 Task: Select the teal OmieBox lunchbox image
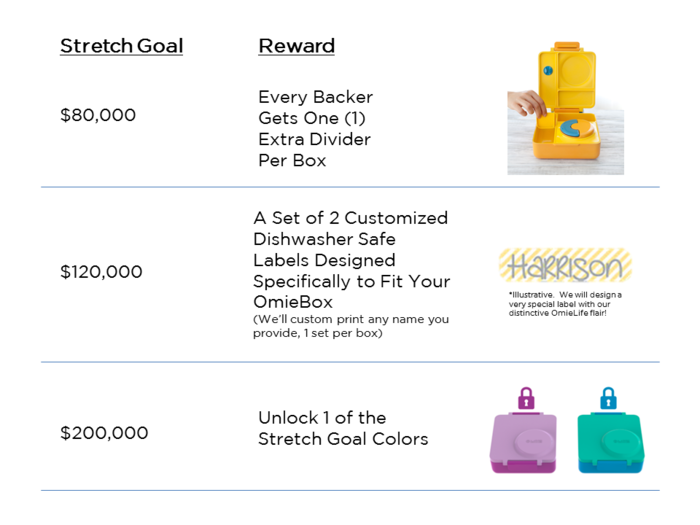click(611, 442)
